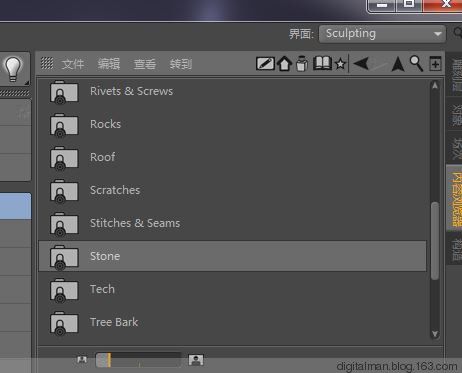Open the Sculpting layout dropdown
The height and width of the screenshot is (373, 462).
point(382,34)
